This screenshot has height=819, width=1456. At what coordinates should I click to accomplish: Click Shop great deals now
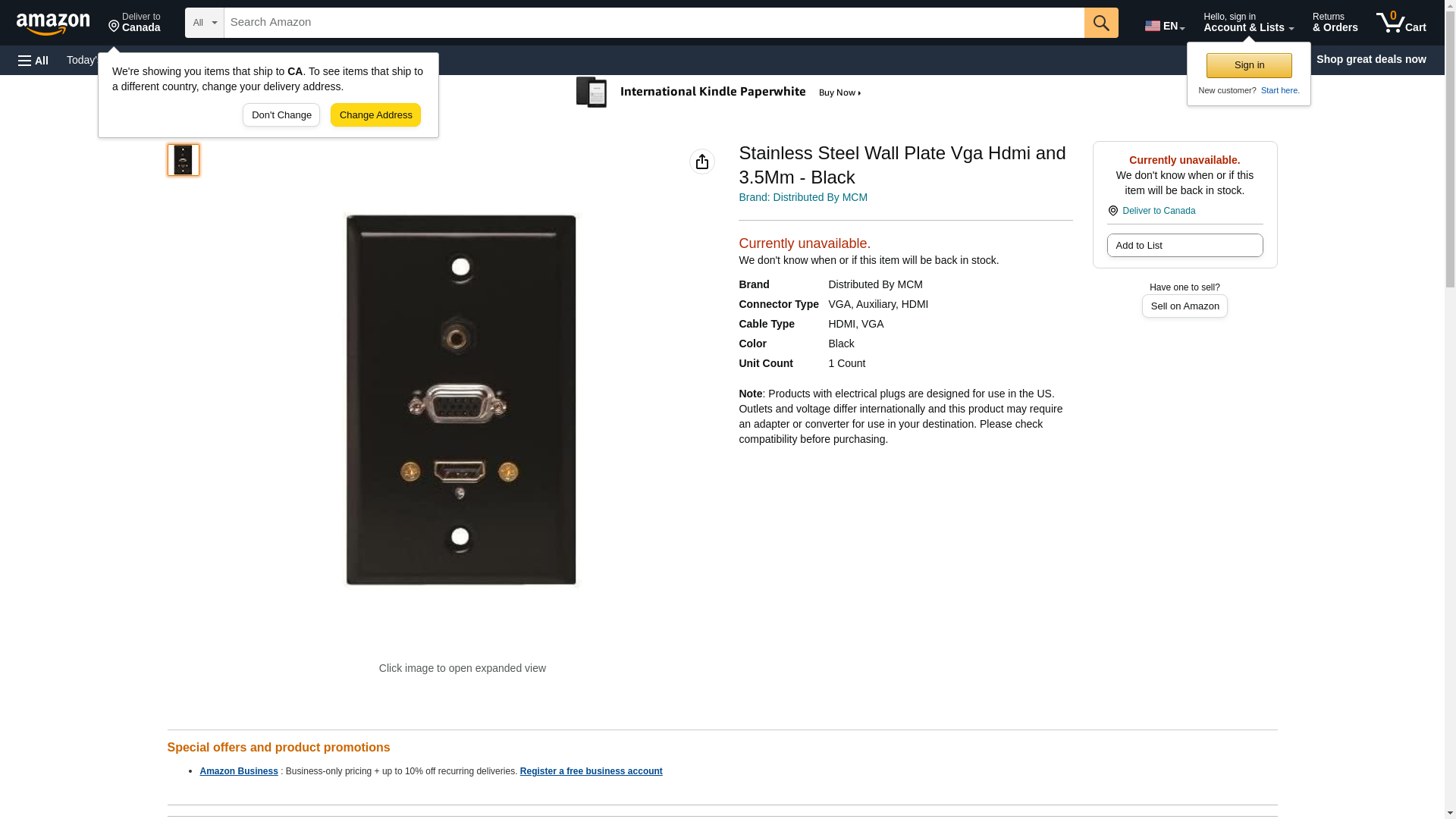(x=1370, y=59)
